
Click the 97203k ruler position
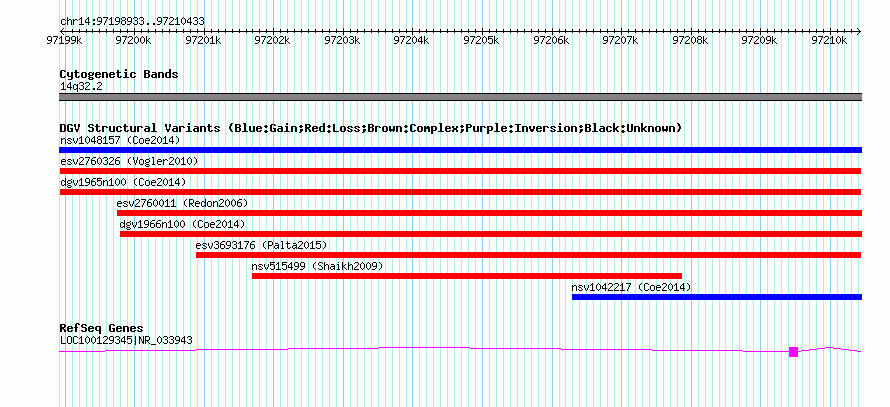click(x=342, y=41)
